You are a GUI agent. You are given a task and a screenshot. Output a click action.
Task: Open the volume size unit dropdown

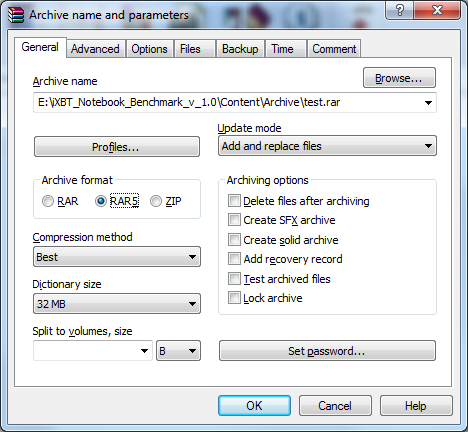coord(178,351)
